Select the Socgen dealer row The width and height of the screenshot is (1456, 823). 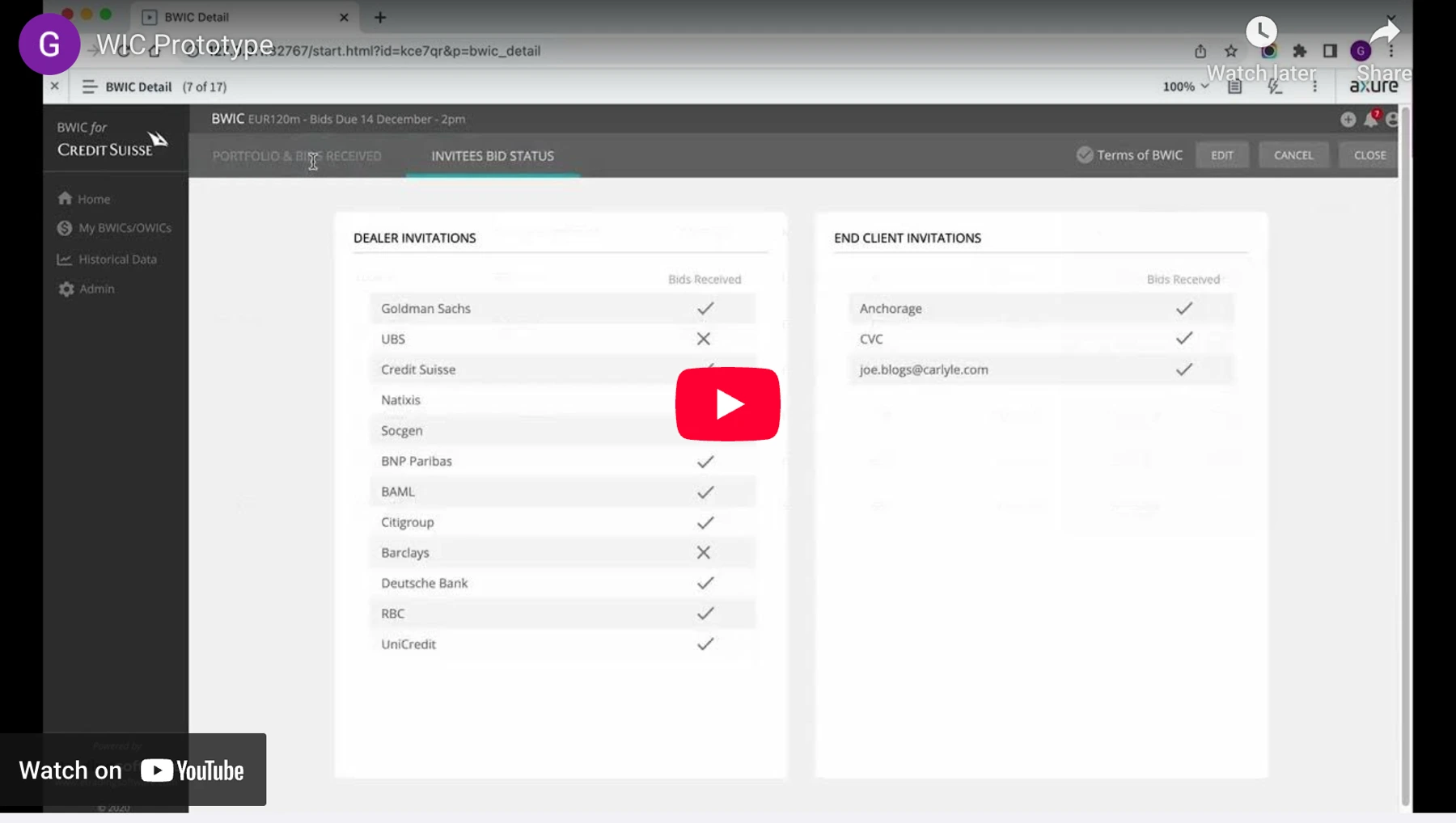pyautogui.click(x=563, y=430)
